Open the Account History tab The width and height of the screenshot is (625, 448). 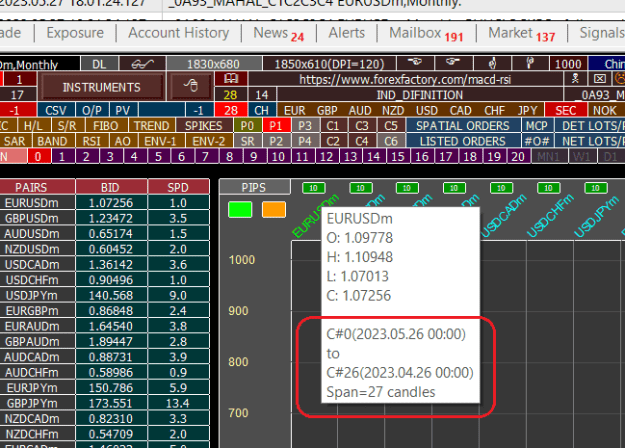click(x=179, y=33)
